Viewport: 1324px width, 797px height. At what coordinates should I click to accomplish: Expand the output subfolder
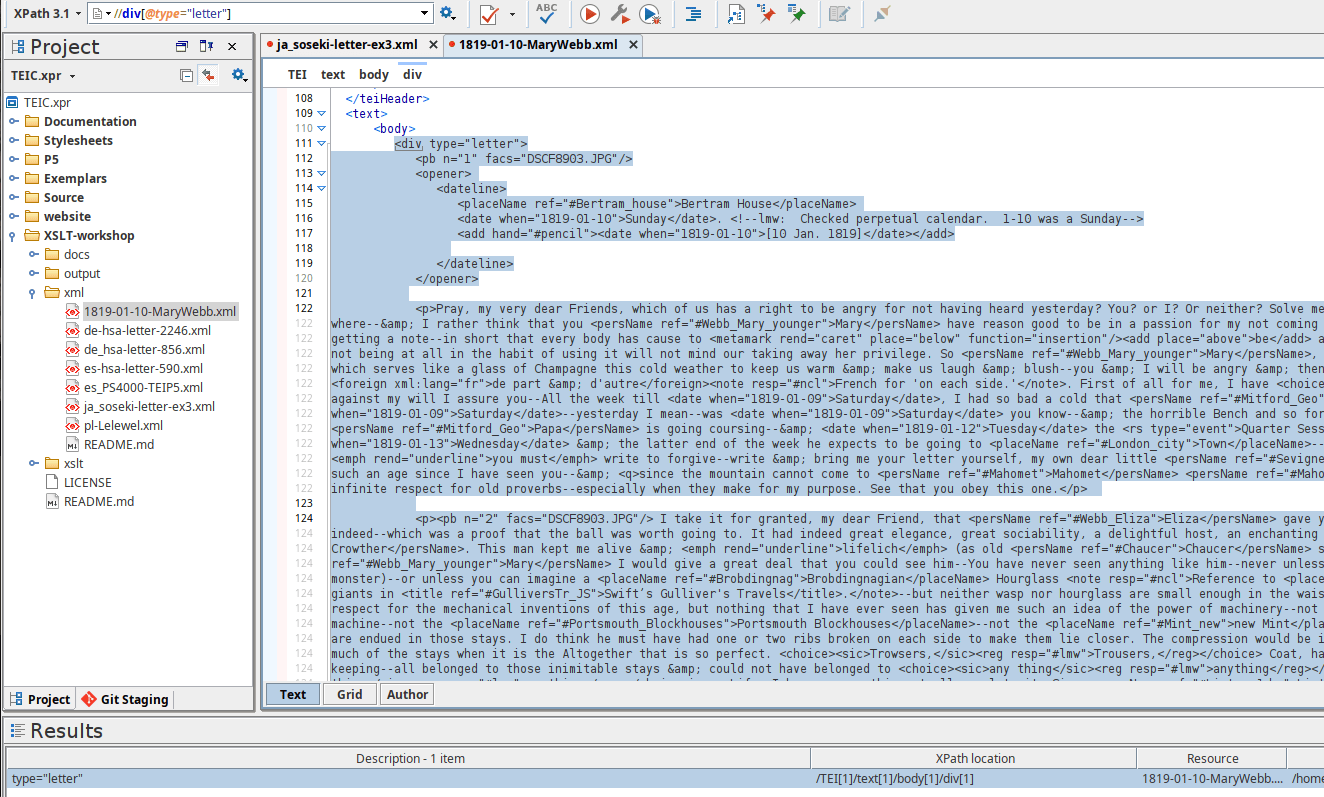pyautogui.click(x=34, y=273)
